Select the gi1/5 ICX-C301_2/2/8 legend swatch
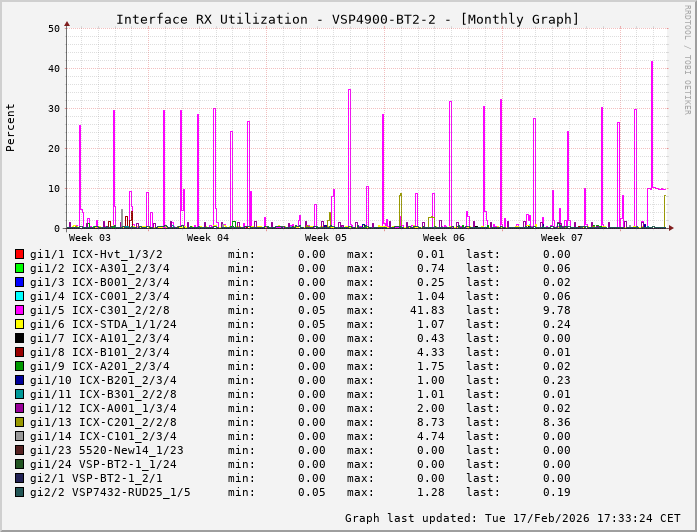This screenshot has height=532, width=697. coord(20,310)
